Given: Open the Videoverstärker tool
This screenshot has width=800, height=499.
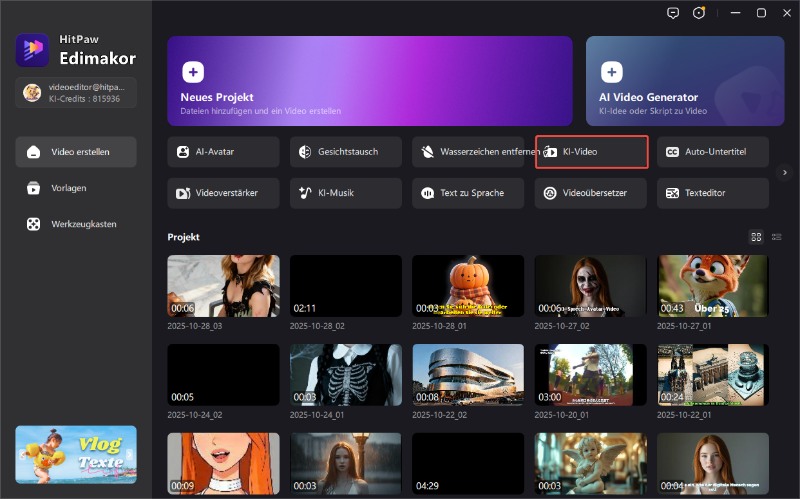Looking at the screenshot, I should point(222,193).
